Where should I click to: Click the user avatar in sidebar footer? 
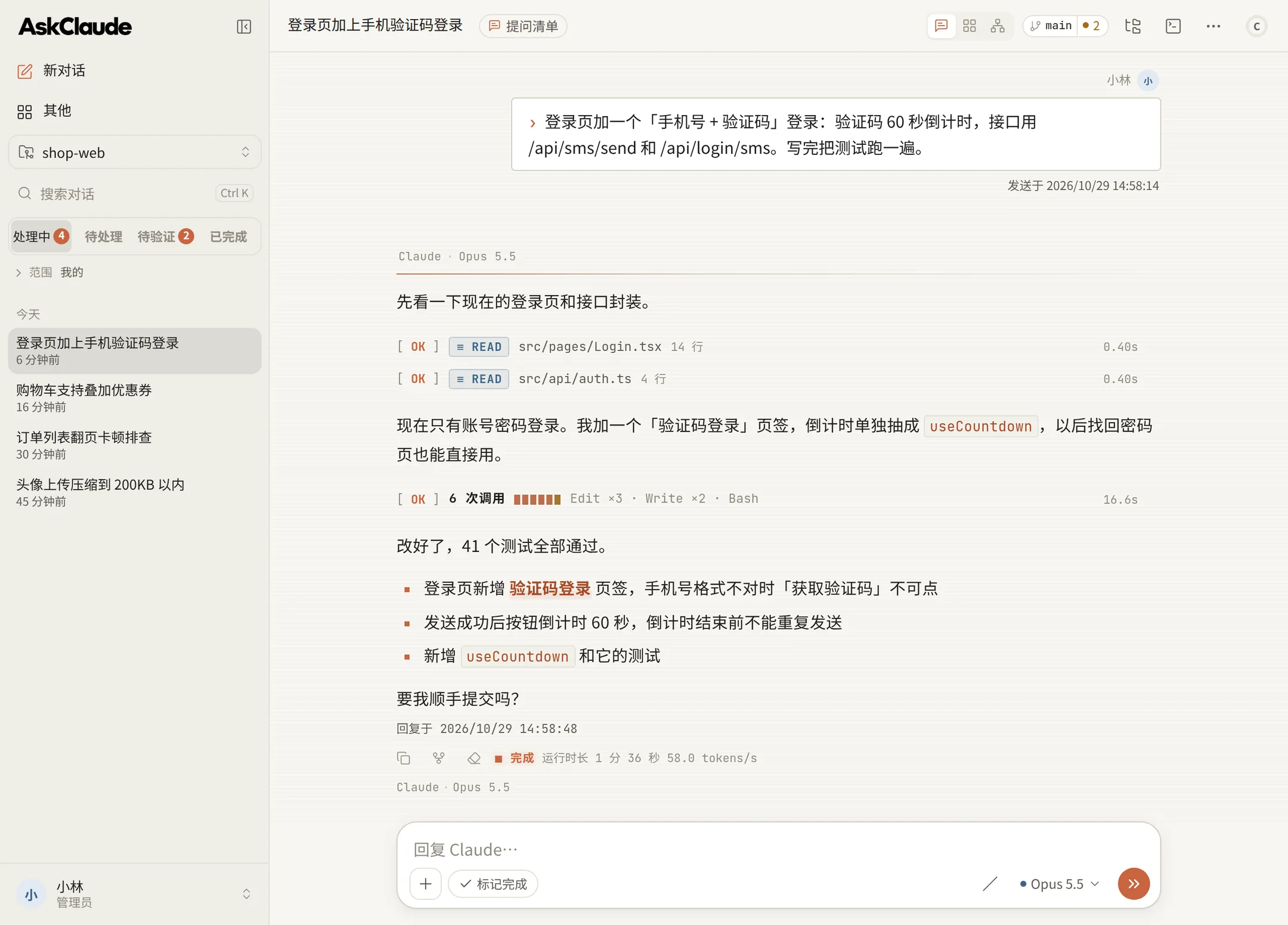click(32, 893)
